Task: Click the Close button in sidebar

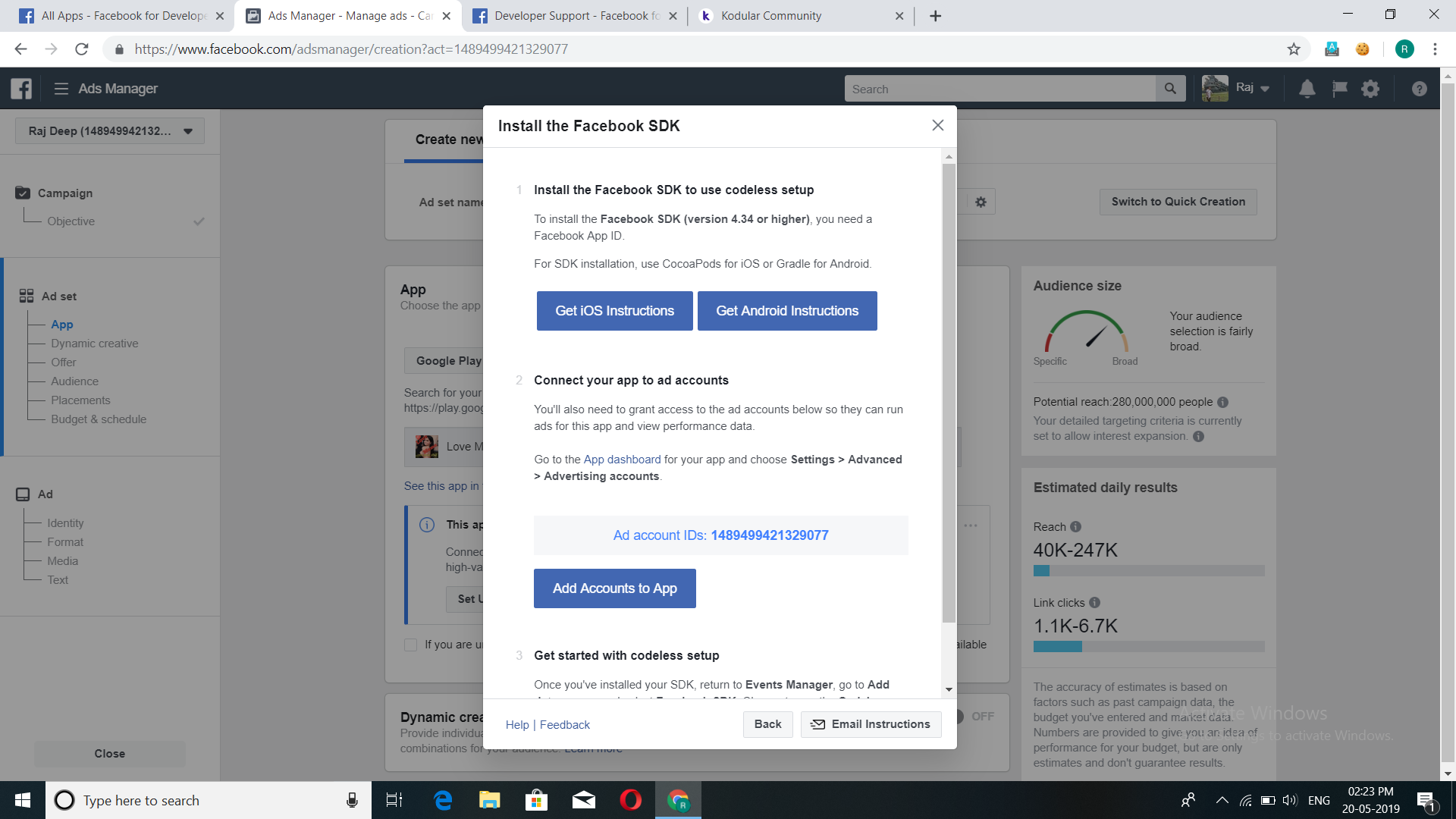Action: [x=110, y=754]
